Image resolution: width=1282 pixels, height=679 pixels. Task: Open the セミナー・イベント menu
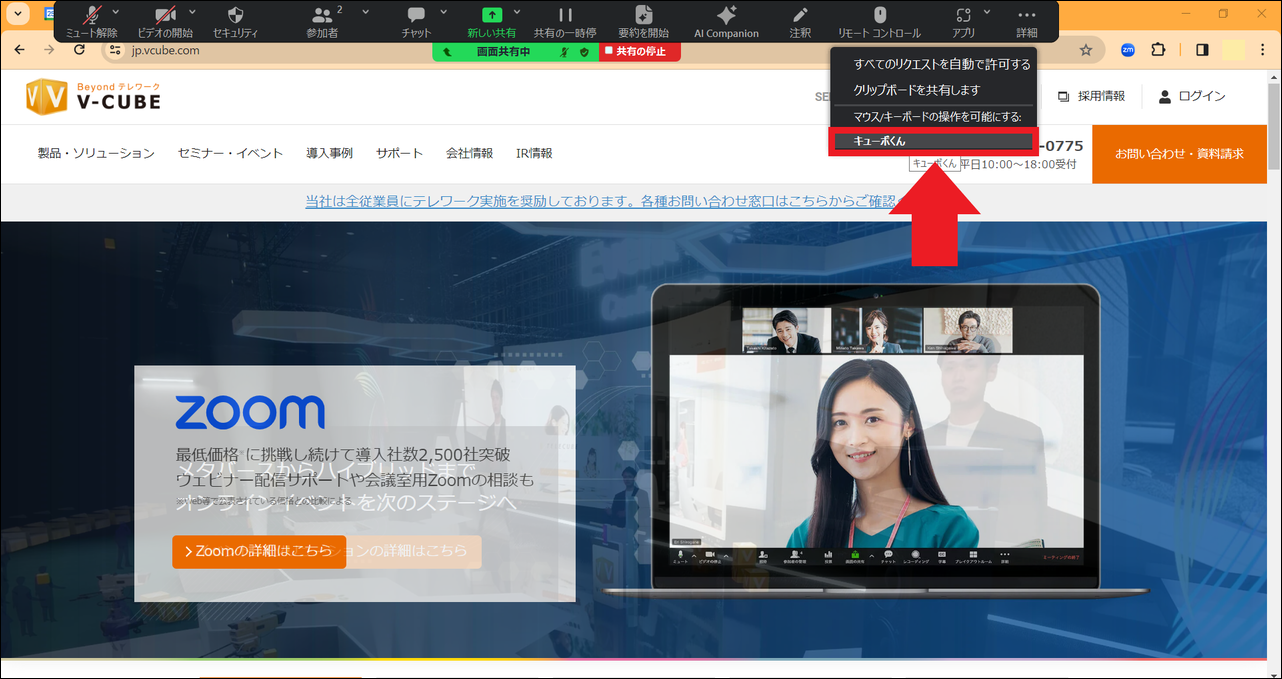[x=230, y=153]
